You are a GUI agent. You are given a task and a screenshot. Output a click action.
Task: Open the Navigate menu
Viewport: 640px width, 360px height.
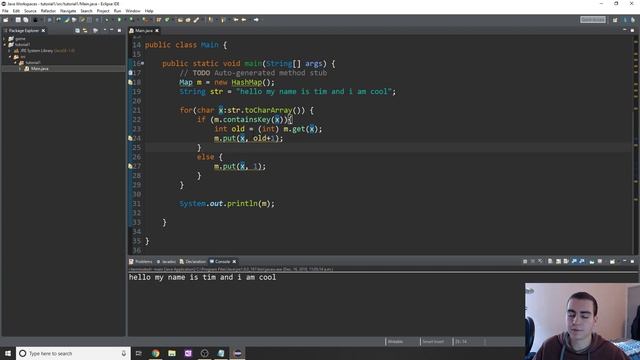click(68, 11)
